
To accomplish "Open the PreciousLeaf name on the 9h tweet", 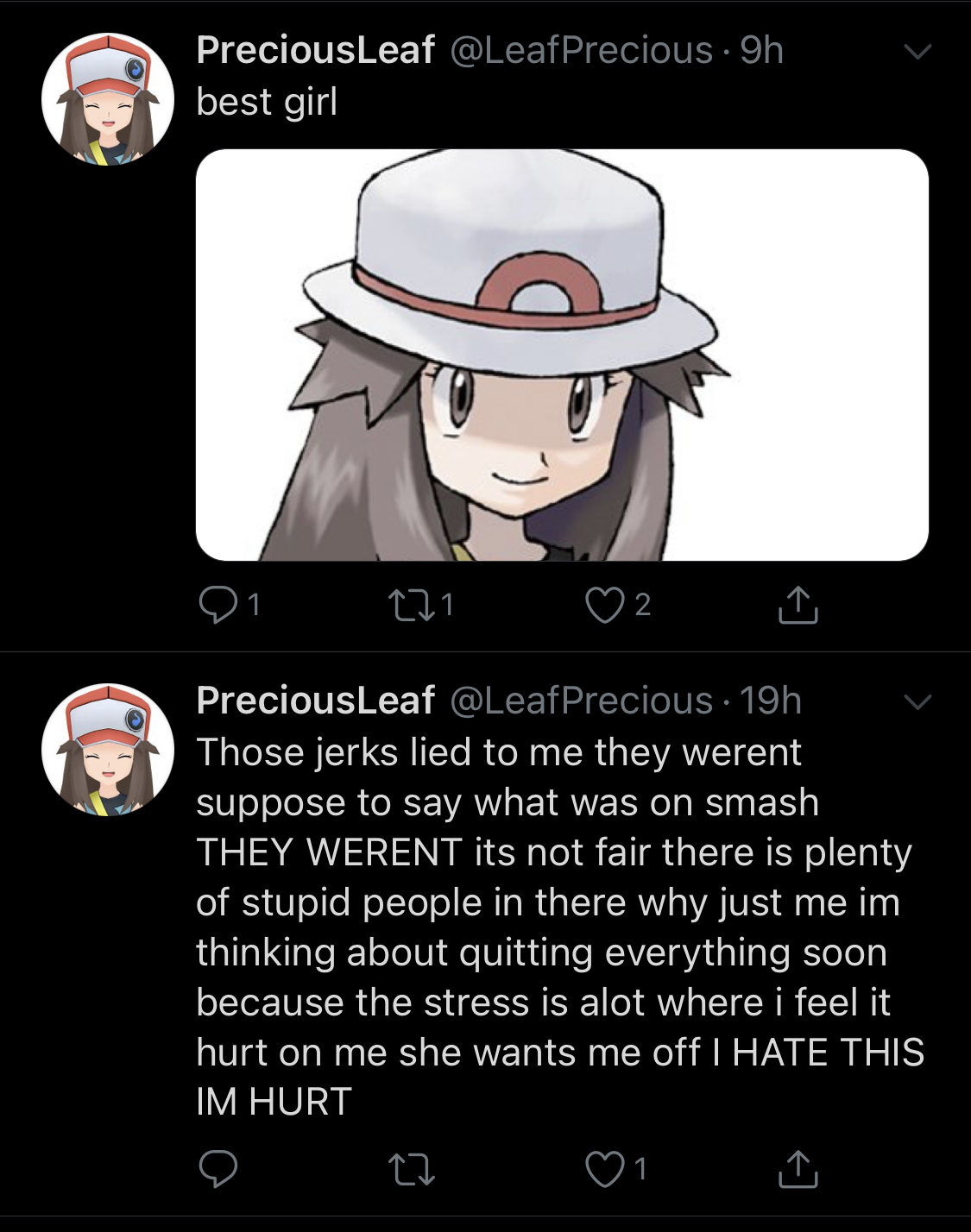I will (315, 50).
